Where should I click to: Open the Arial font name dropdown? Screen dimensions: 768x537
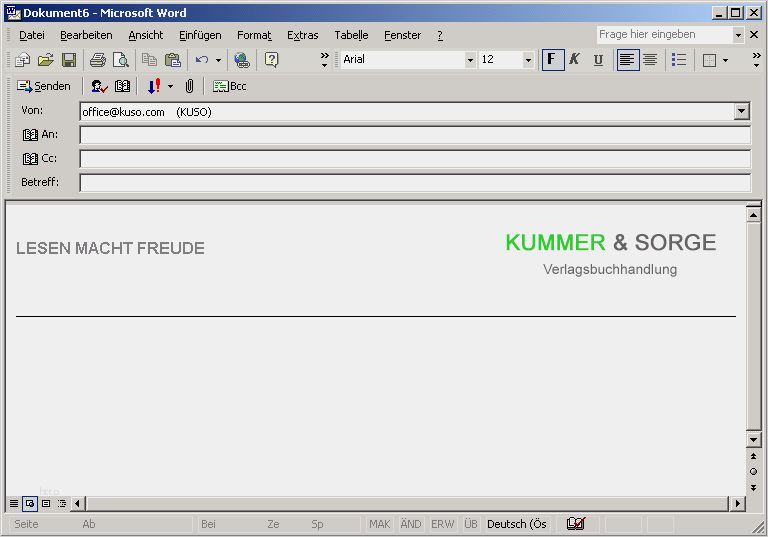470,60
